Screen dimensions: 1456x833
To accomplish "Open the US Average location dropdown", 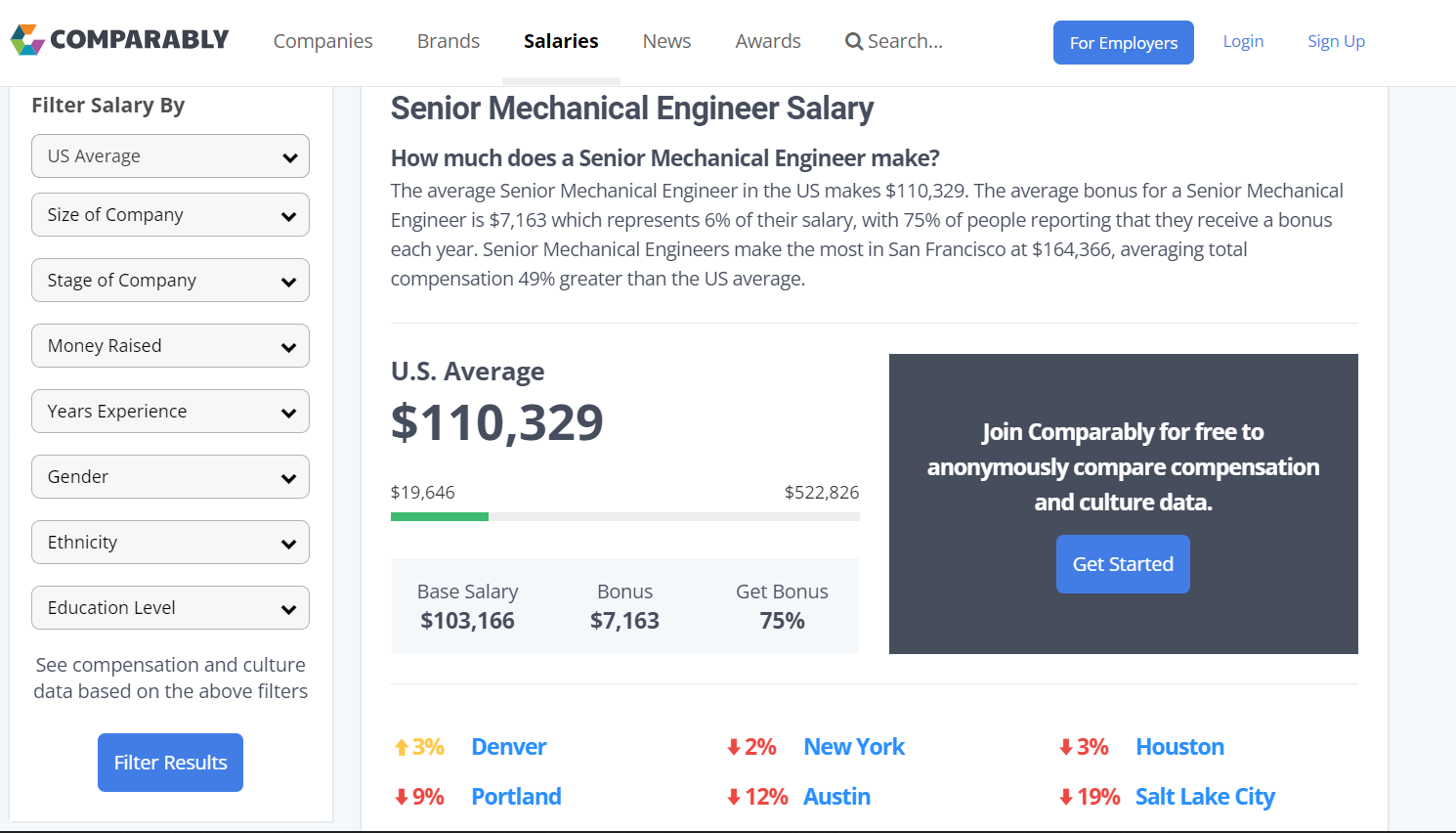I will pos(170,156).
